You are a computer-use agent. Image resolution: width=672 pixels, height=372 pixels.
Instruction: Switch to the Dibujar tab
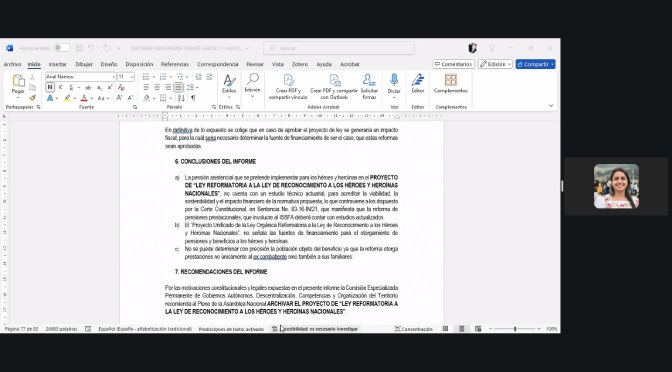coord(84,64)
